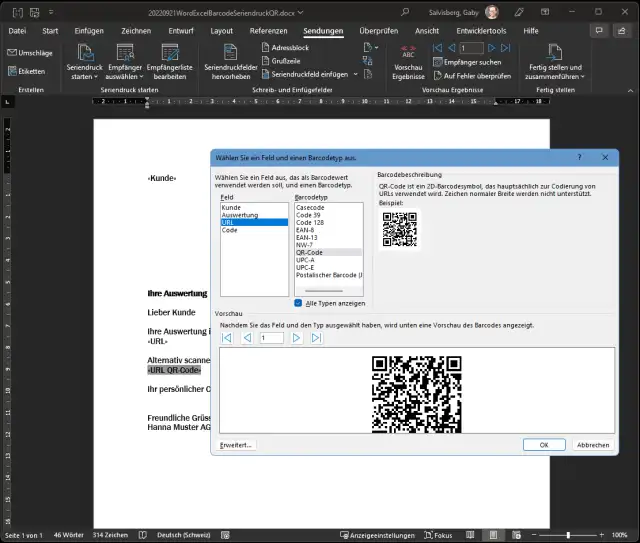Insert Adressblock from the ribbon
The height and width of the screenshot is (543, 640).
point(287,47)
